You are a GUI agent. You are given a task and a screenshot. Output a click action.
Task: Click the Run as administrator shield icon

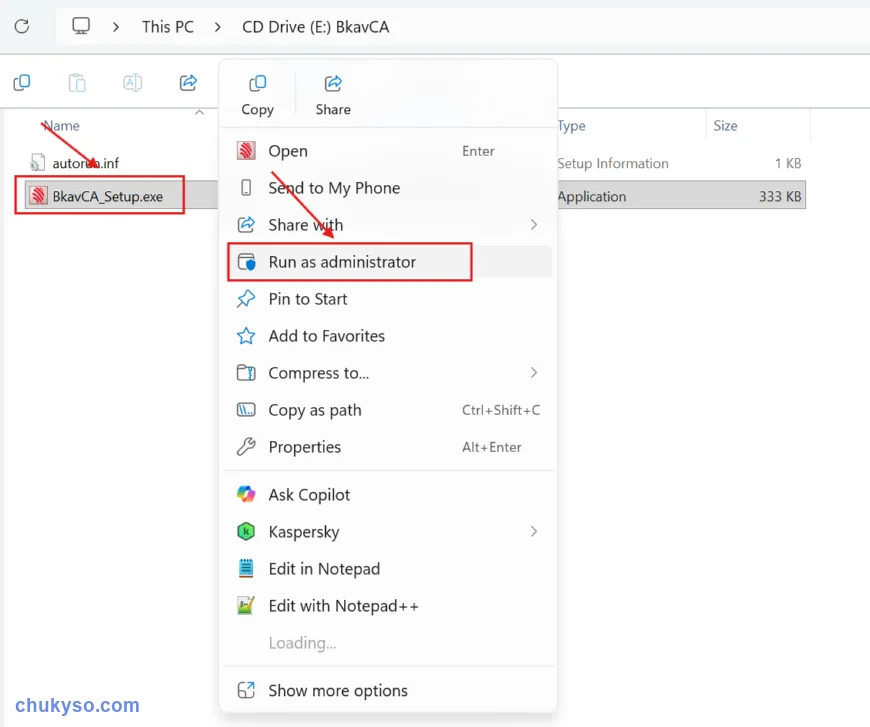(246, 262)
